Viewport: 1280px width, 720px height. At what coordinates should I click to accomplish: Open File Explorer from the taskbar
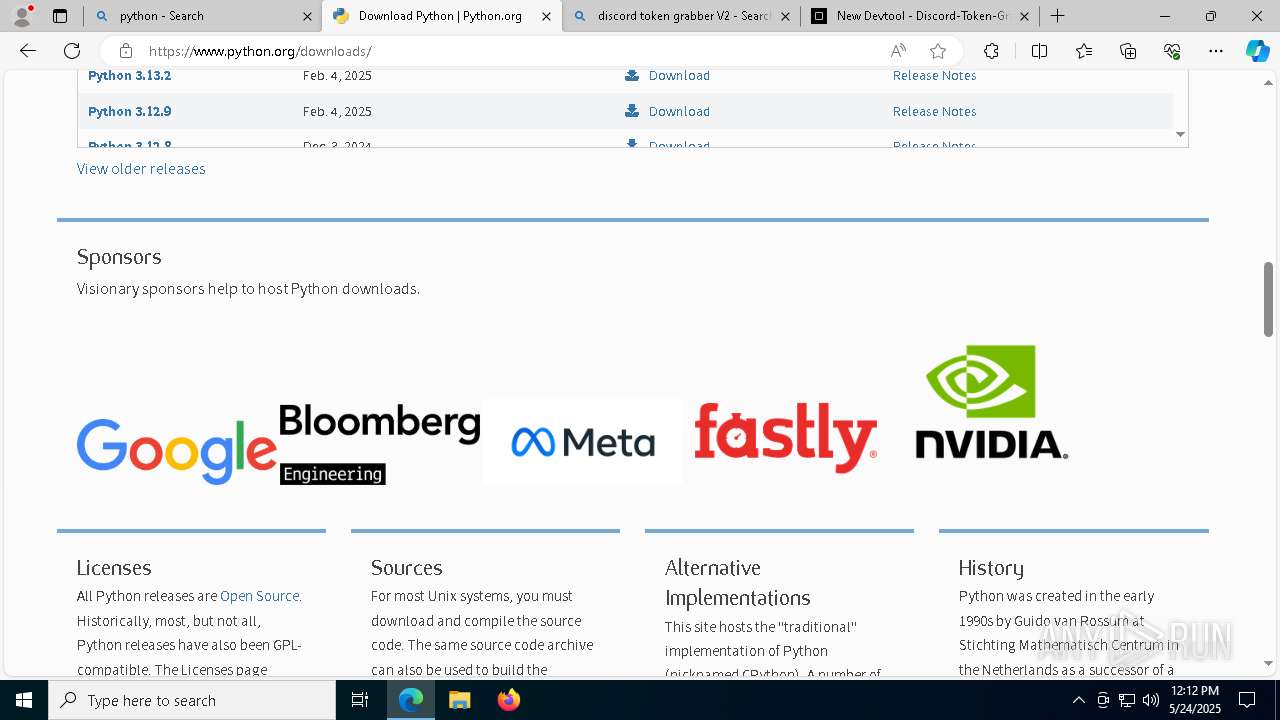pyautogui.click(x=459, y=700)
